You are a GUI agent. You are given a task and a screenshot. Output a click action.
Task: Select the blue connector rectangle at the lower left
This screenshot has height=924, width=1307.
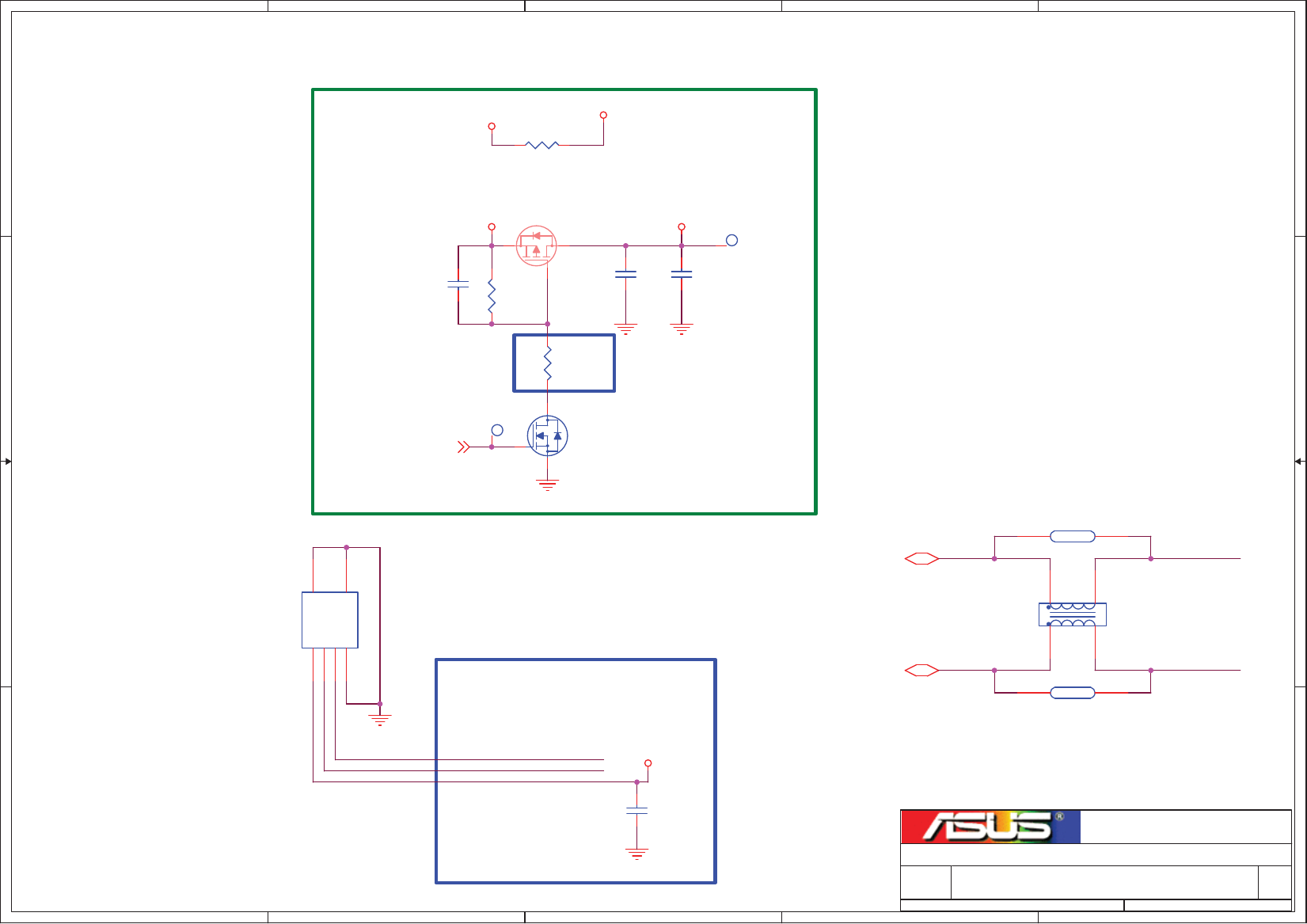click(x=330, y=620)
